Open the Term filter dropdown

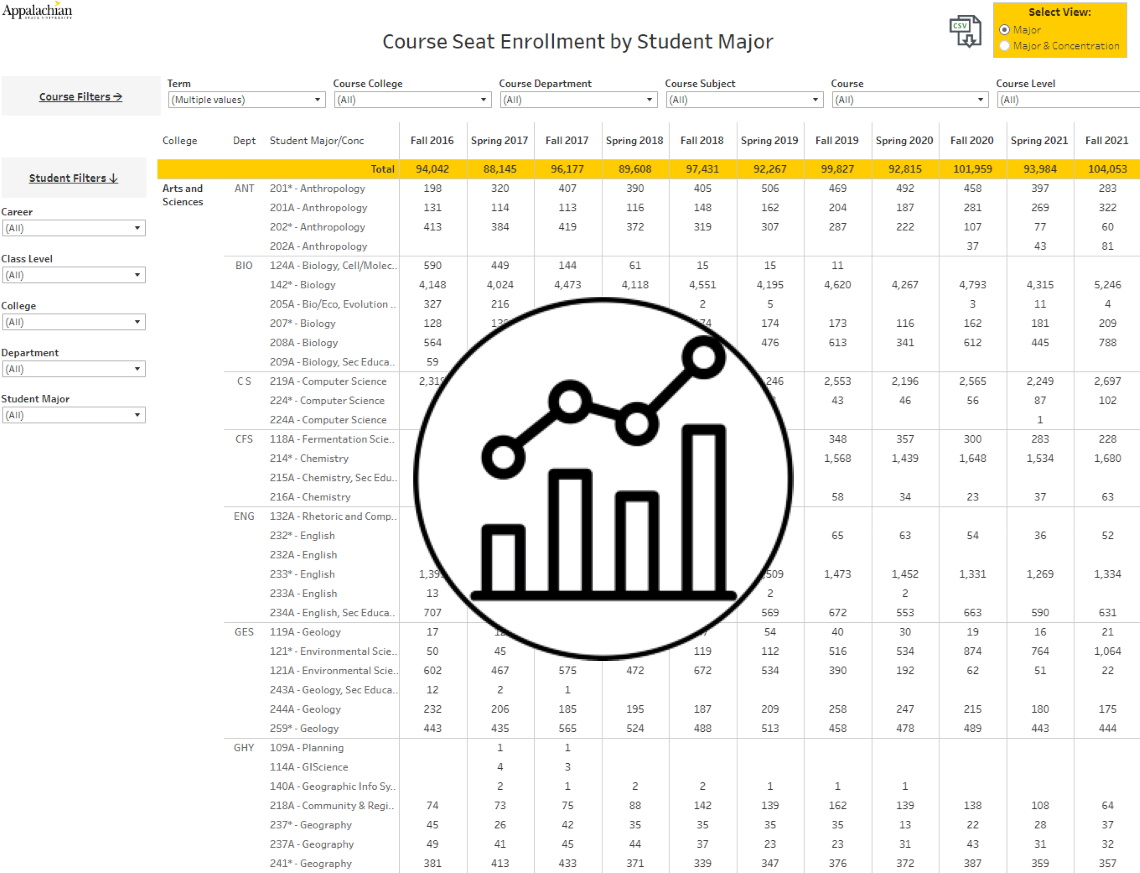[246, 100]
